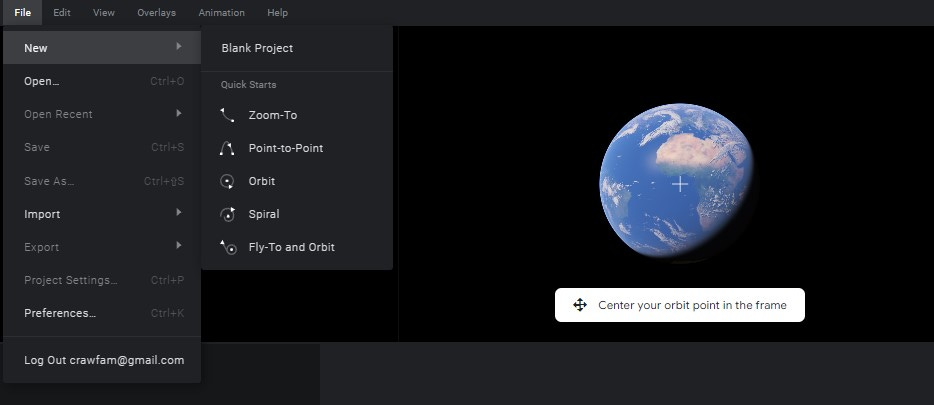Viewport: 934px width, 405px height.
Task: Click the move arrows icon in orbit hint
Action: pyautogui.click(x=580, y=305)
